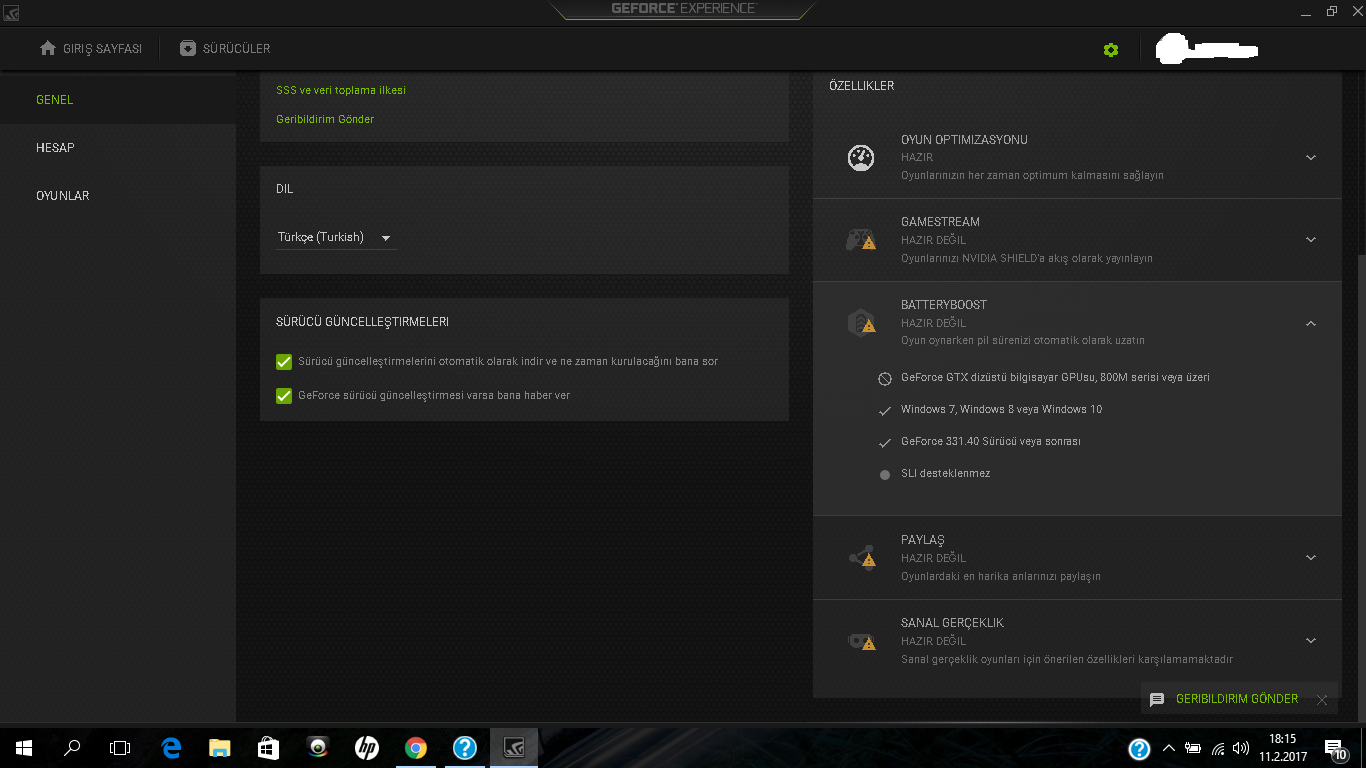Open the Action Center notifications icon
Image resolution: width=1366 pixels, height=768 pixels.
[x=1335, y=749]
